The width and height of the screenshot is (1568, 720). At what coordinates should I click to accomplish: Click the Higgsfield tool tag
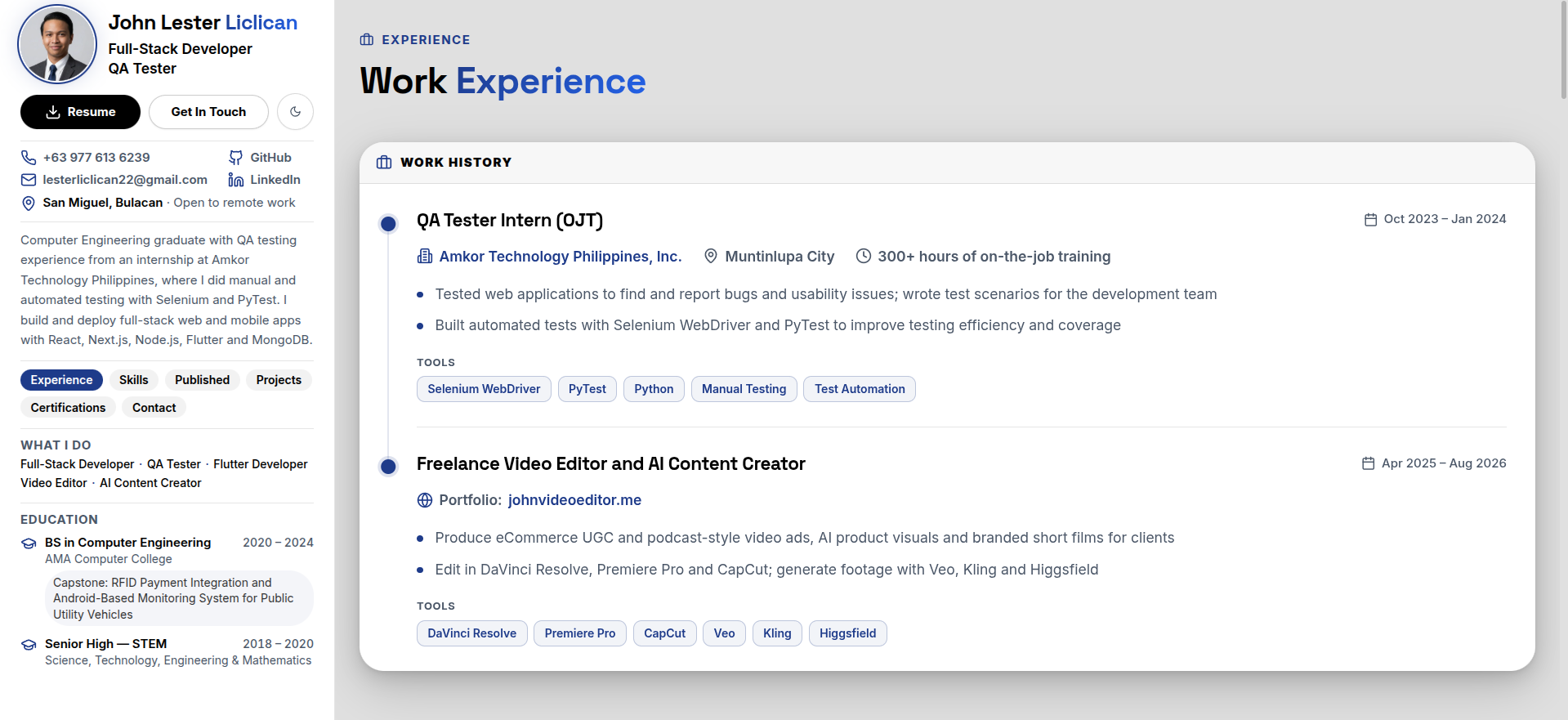[848, 633]
